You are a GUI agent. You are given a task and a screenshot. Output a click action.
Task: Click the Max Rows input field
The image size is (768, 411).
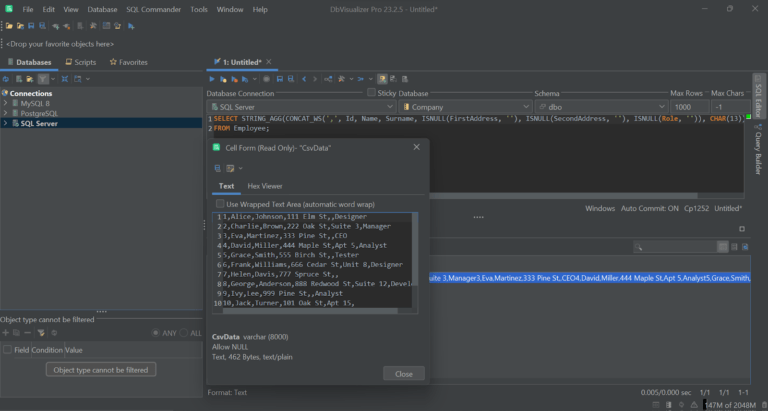(x=686, y=107)
